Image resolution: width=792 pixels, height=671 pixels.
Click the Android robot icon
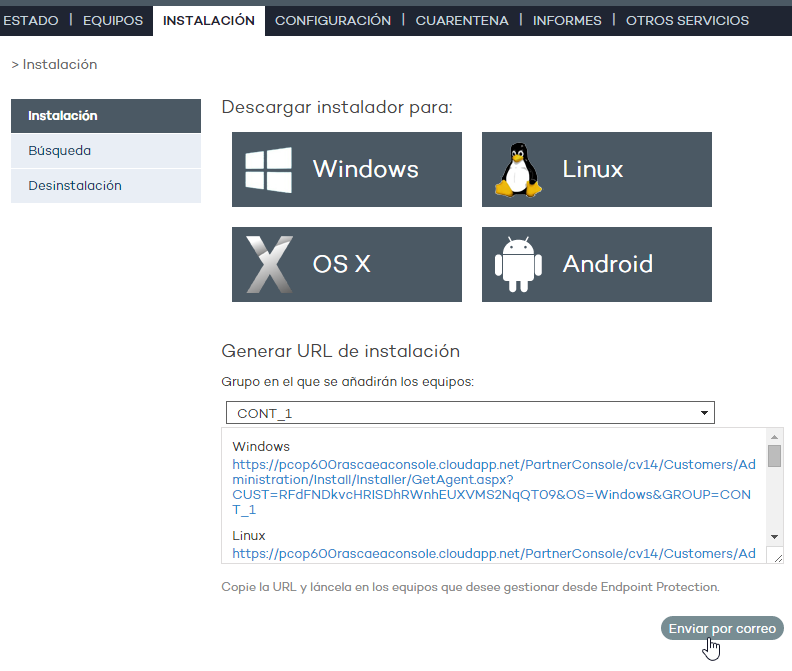518,264
